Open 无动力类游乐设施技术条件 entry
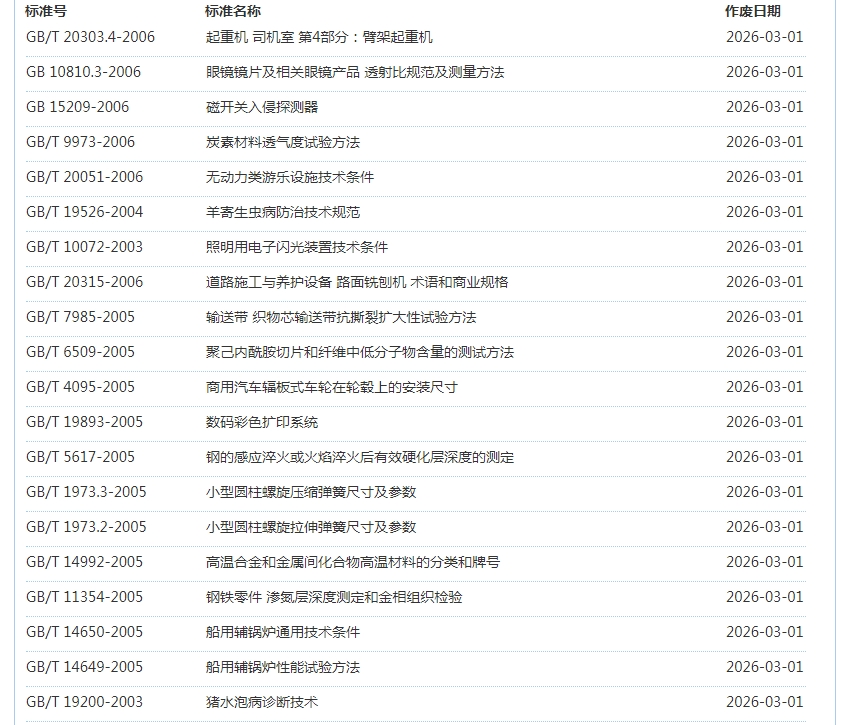This screenshot has width=848, height=725. coord(290,177)
